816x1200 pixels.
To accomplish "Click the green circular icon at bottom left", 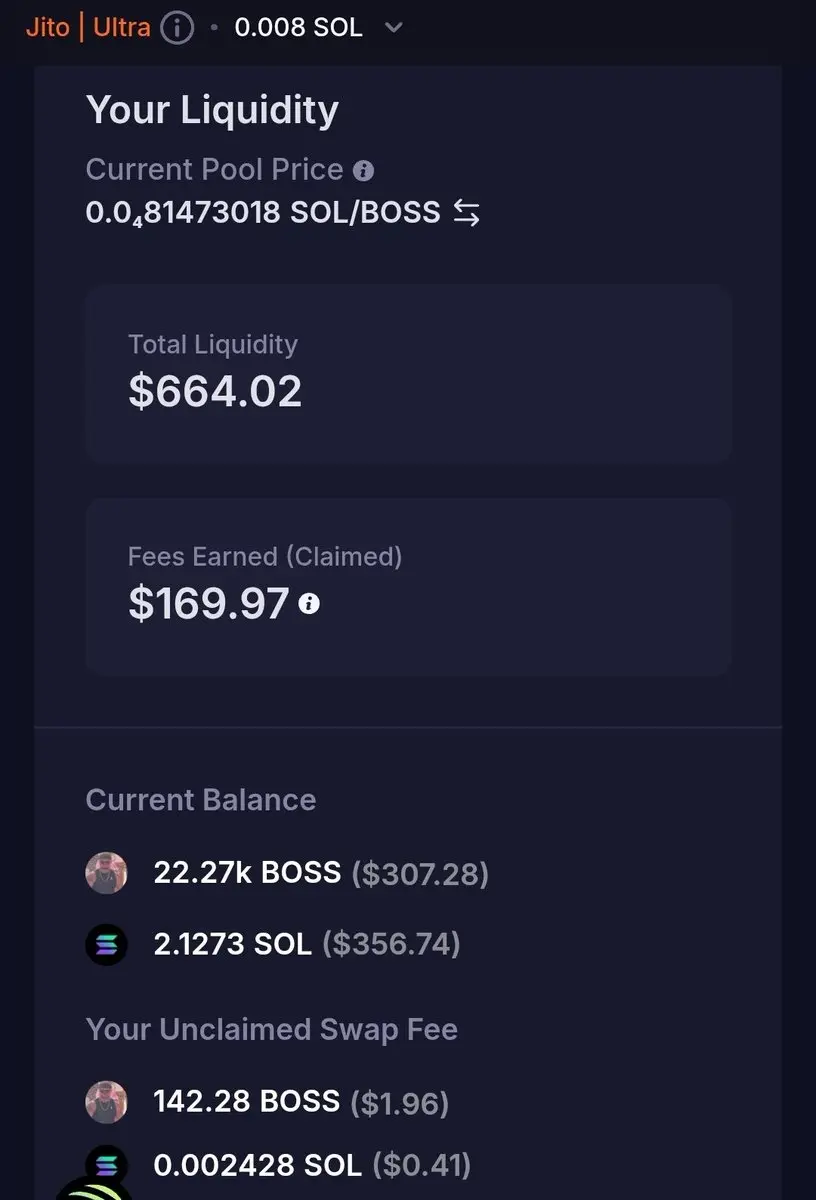I will (95, 1190).
